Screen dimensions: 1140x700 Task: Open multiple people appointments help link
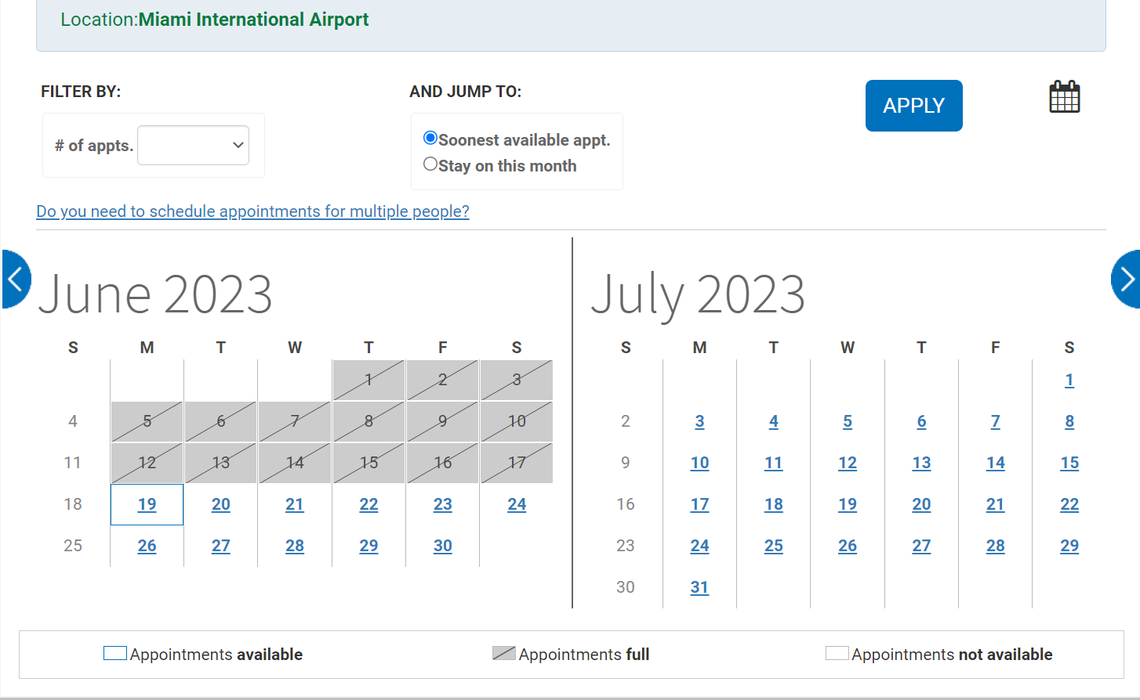[x=252, y=211]
